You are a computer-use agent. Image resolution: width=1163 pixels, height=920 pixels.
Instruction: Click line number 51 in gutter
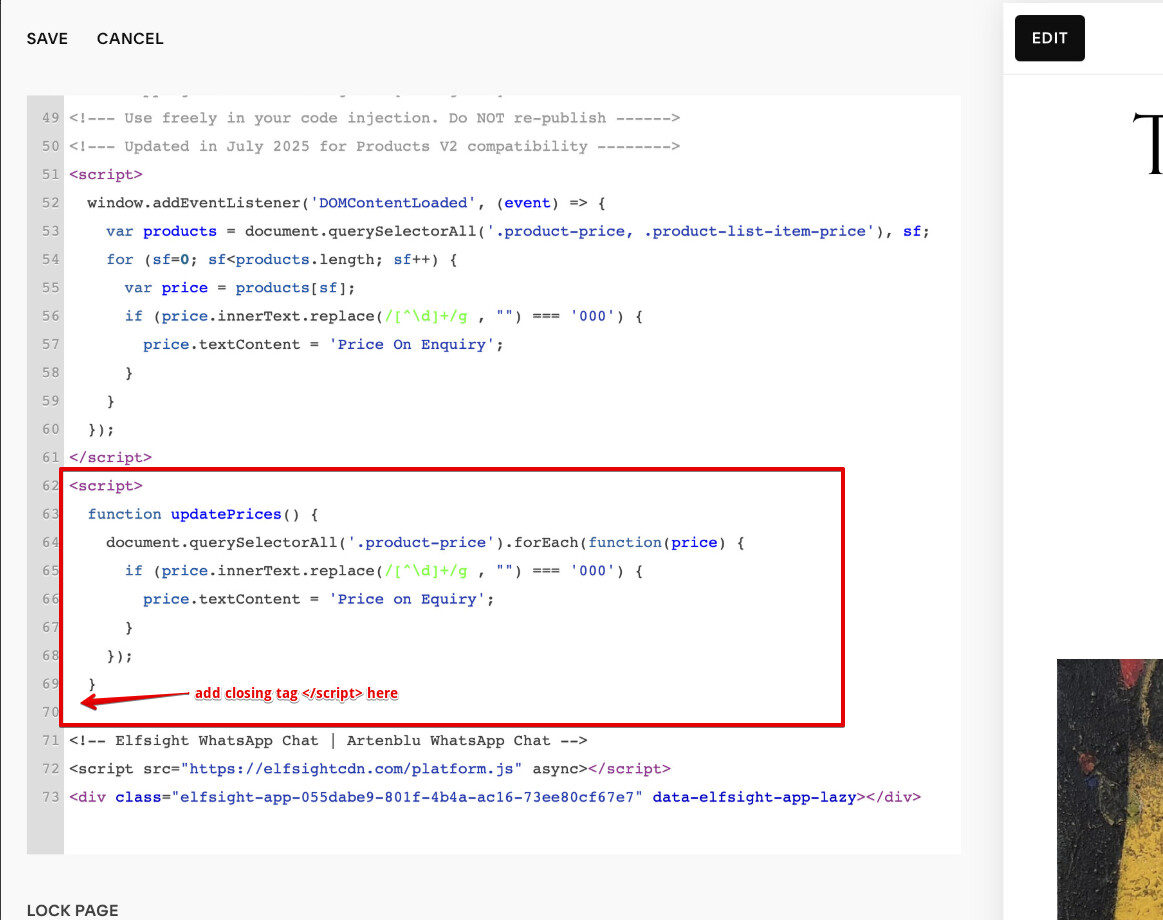tap(50, 174)
